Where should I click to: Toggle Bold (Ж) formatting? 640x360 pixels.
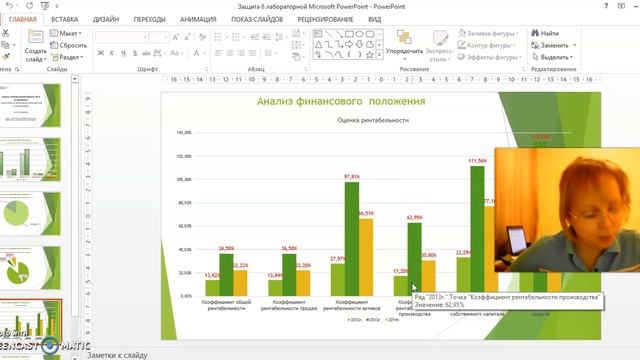[x=101, y=53]
